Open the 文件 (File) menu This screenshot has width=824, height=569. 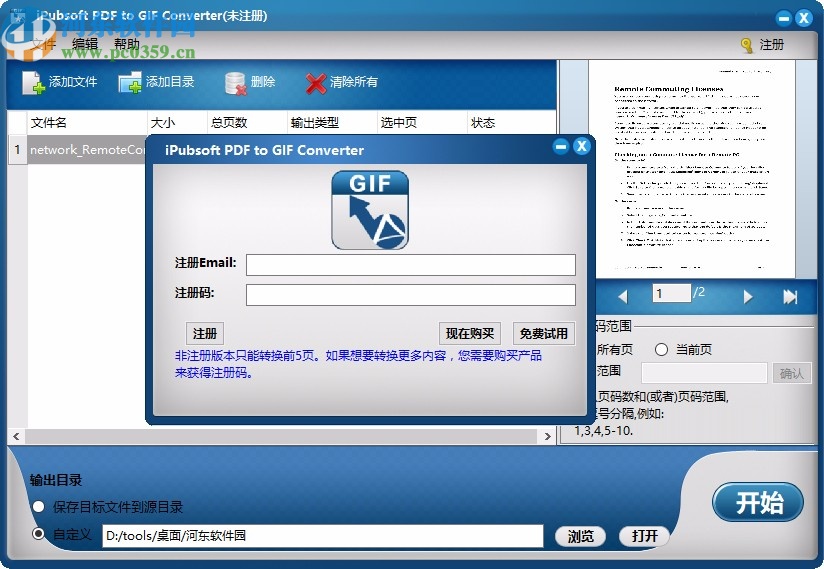point(43,44)
